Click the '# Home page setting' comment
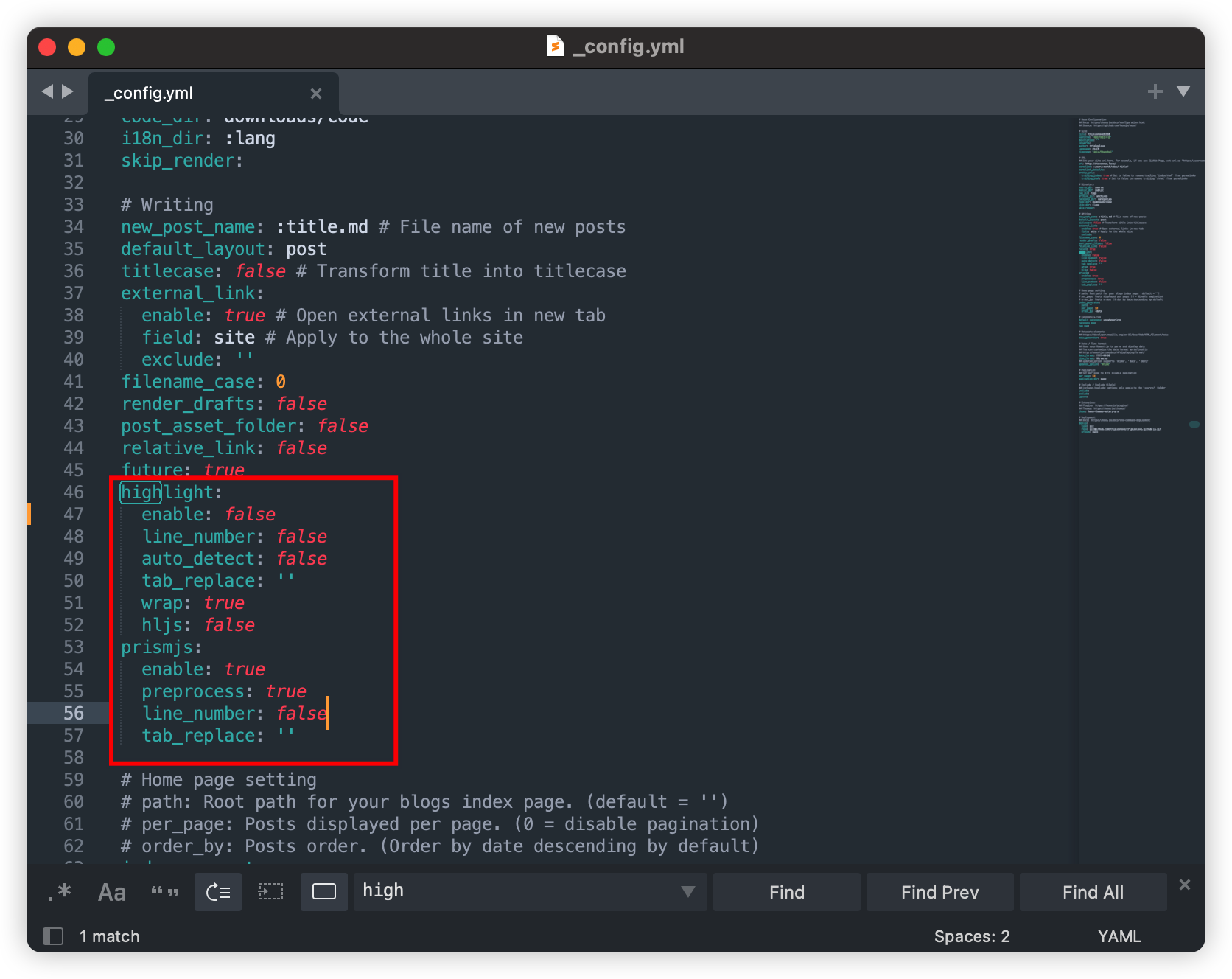Screen dimensions: 1232x979 219,780
